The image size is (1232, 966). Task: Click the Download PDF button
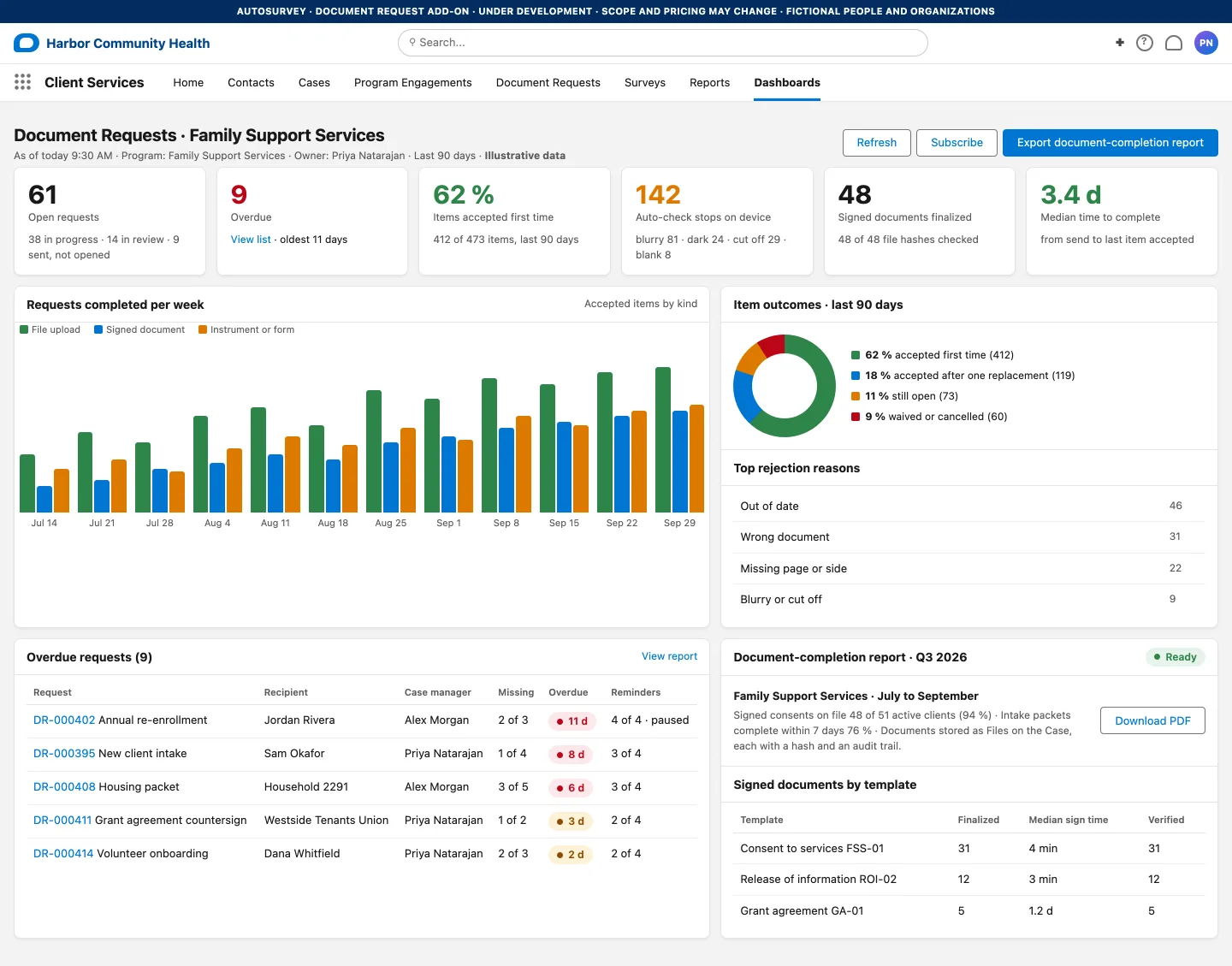click(1152, 720)
